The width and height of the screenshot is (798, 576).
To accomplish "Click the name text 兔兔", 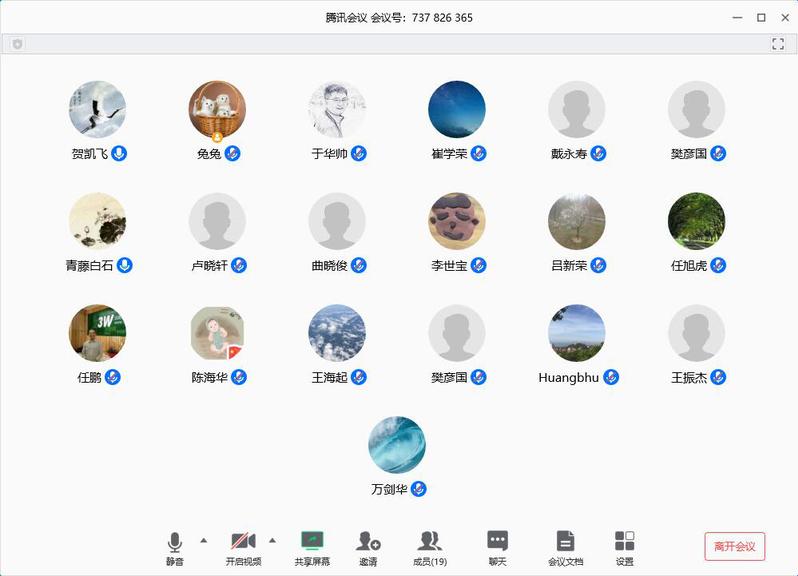I will pyautogui.click(x=209, y=154).
